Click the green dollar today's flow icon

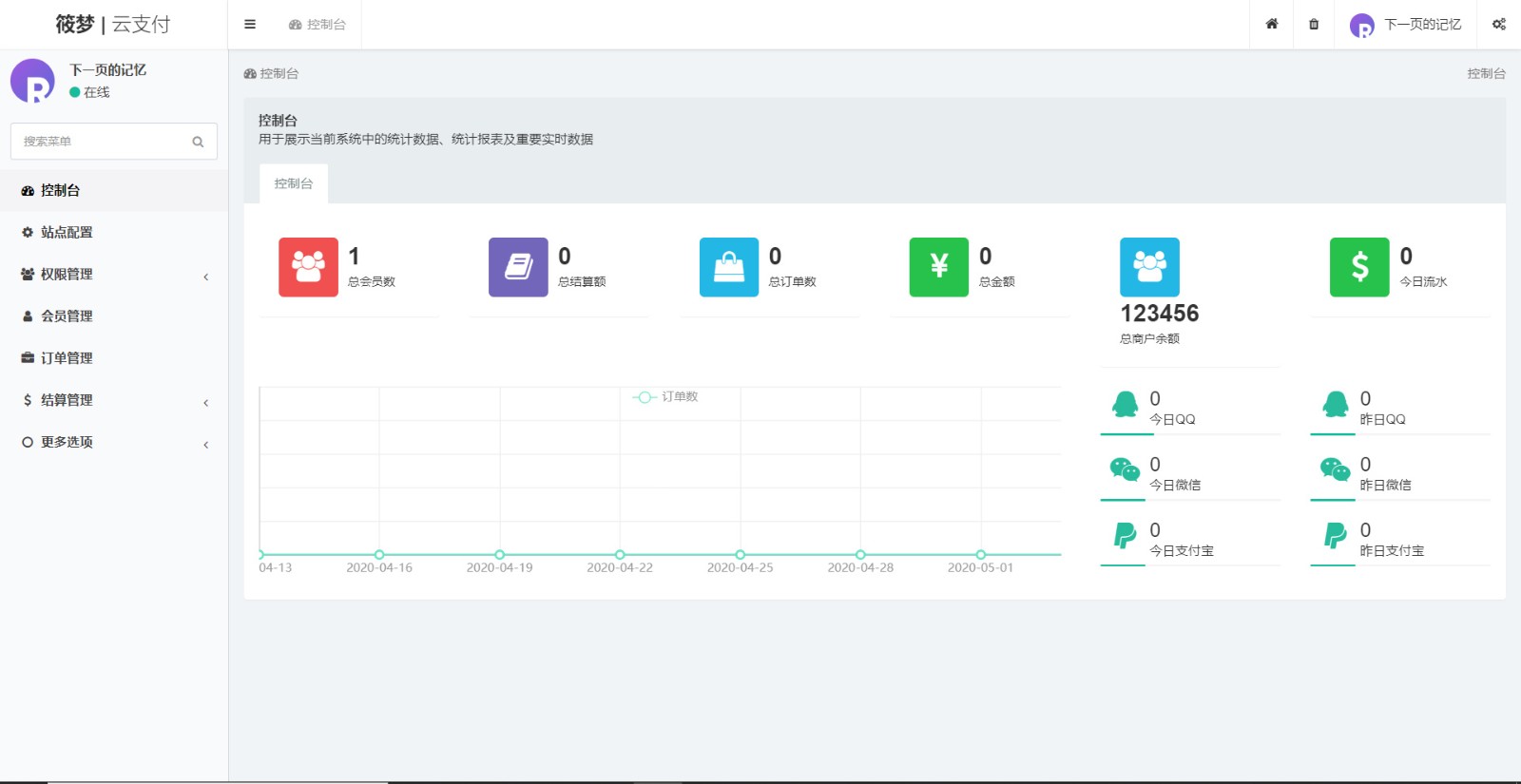point(1359,267)
